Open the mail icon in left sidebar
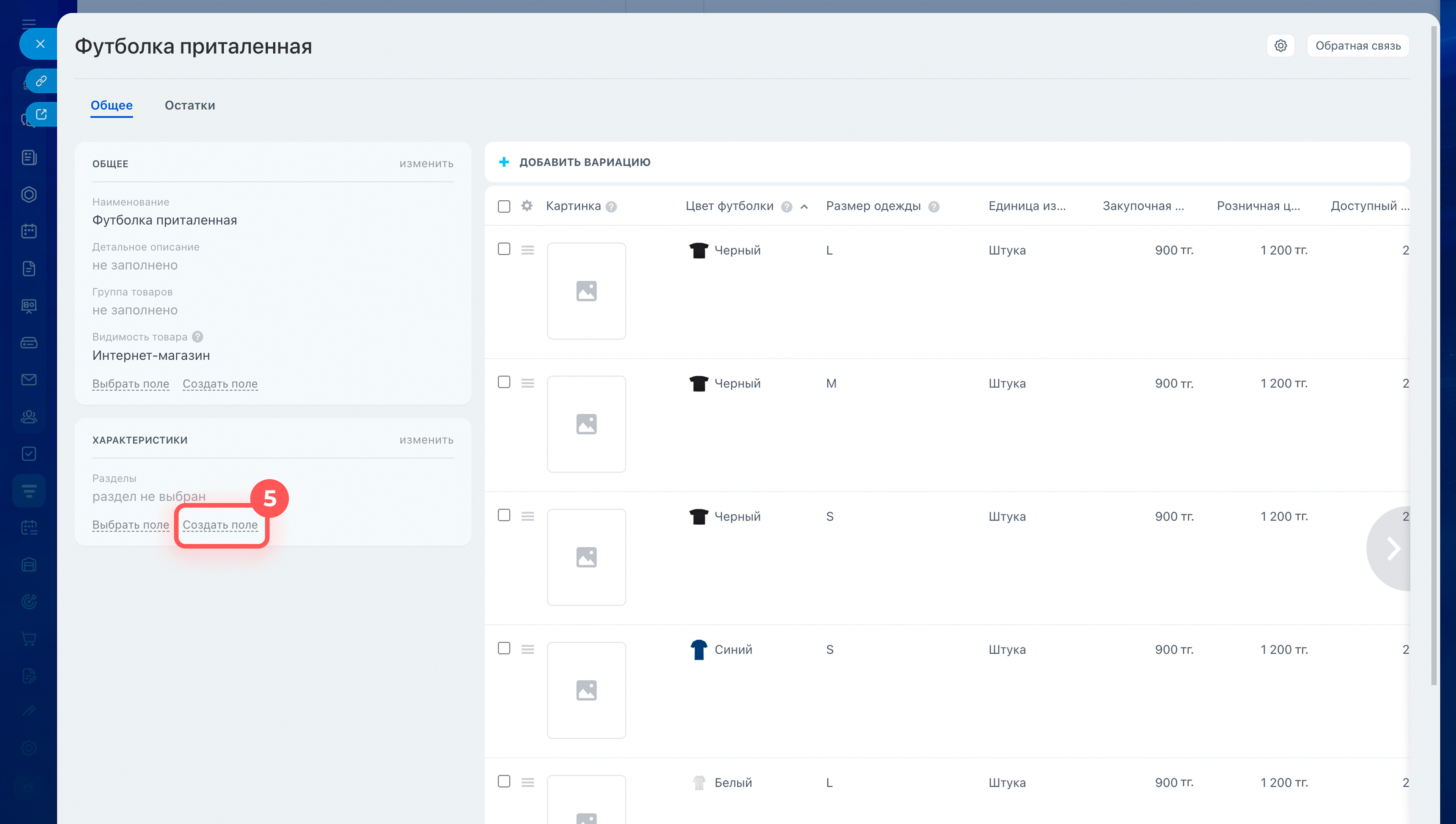This screenshot has width=1456, height=824. (x=29, y=380)
